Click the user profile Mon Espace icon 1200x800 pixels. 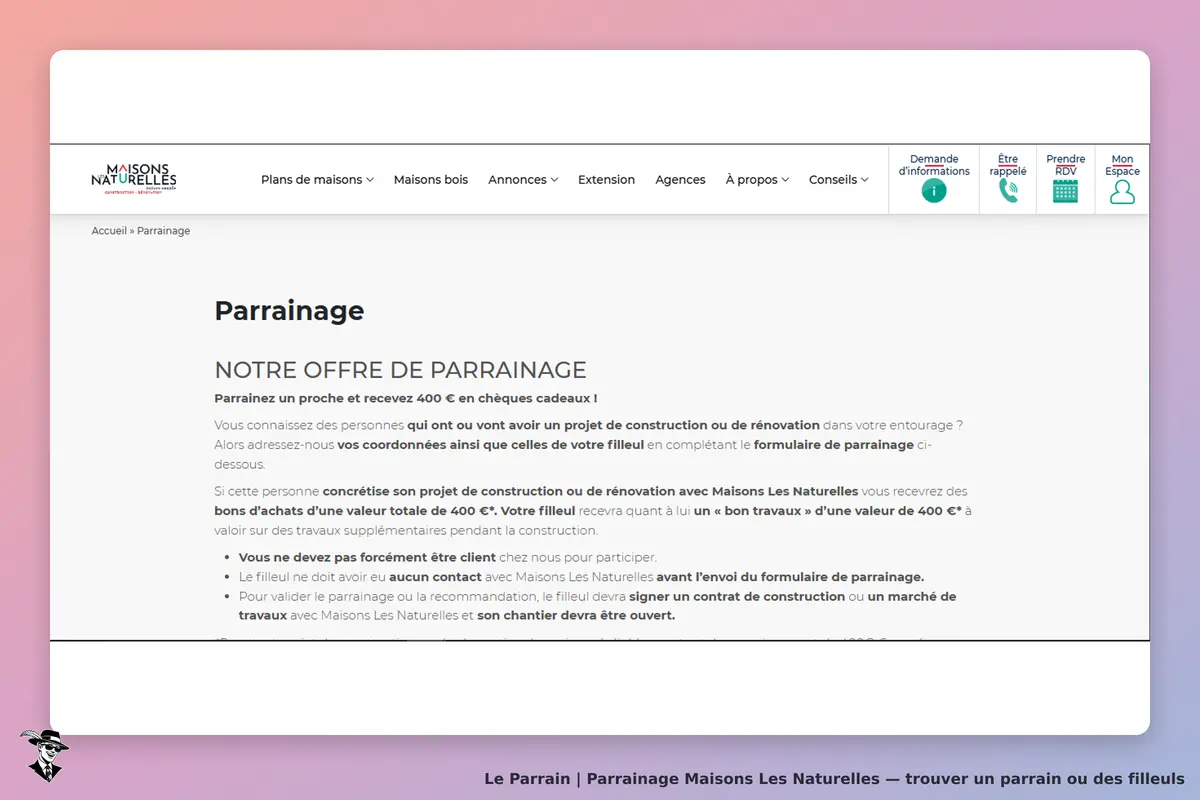coord(1123,191)
